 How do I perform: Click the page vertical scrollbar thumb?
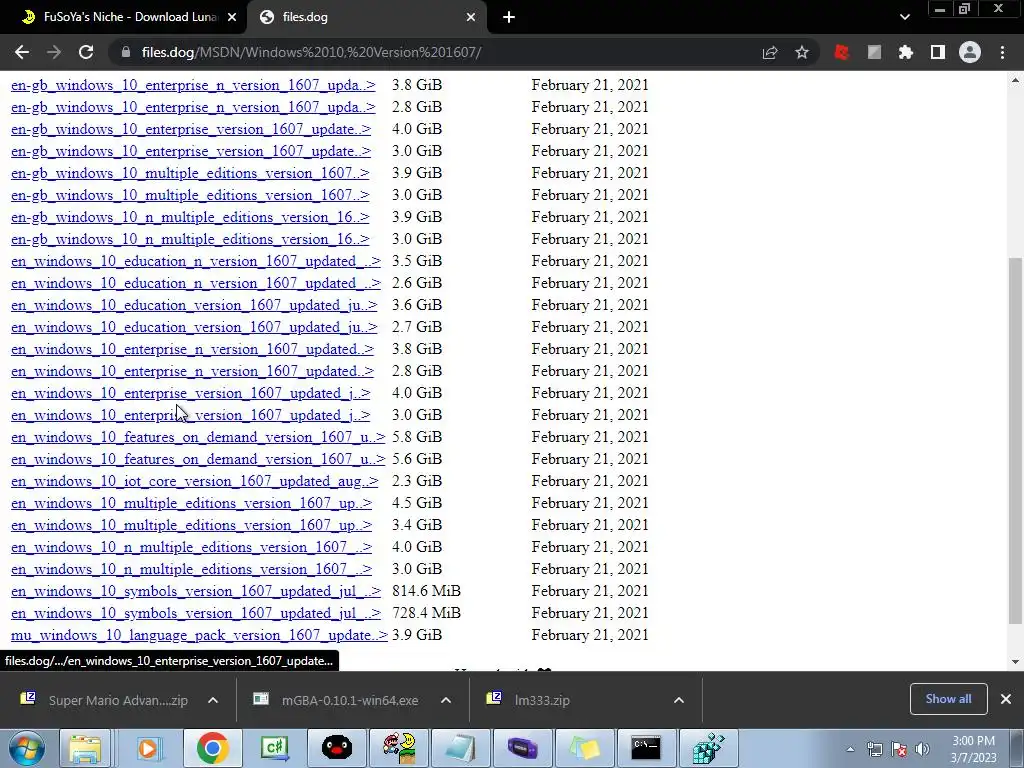pos(1015,441)
